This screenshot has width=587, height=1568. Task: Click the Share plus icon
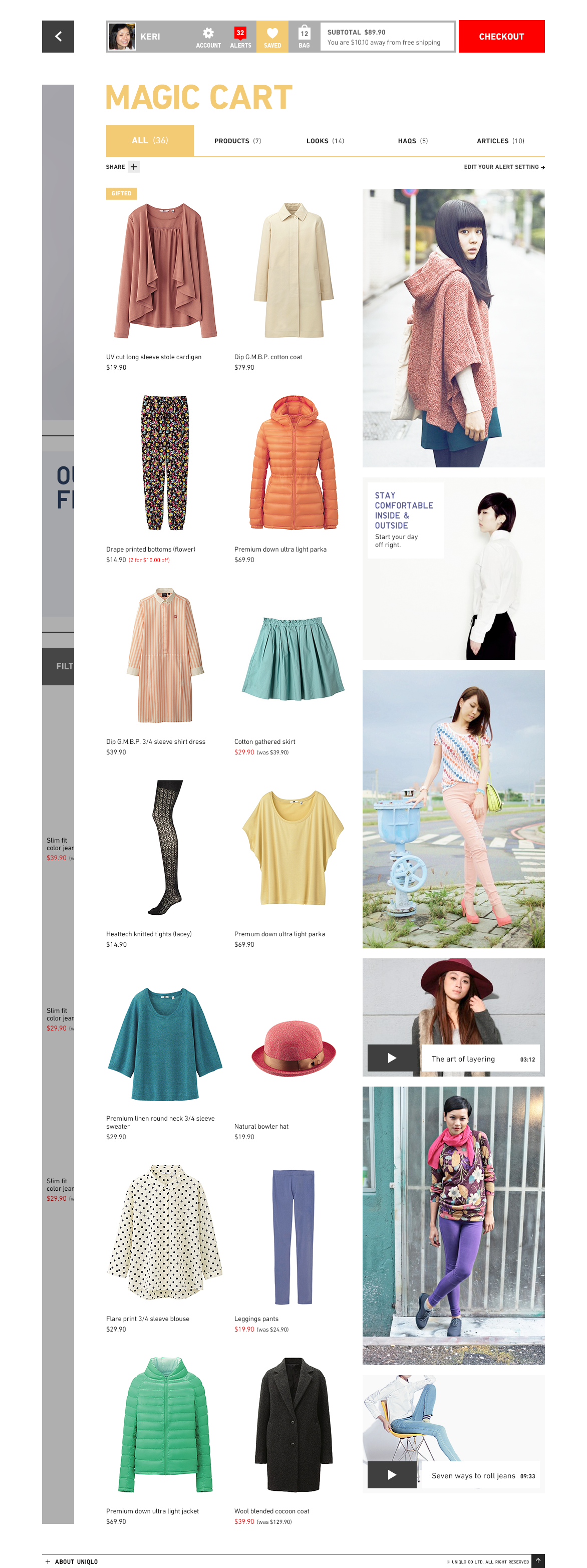tap(134, 167)
